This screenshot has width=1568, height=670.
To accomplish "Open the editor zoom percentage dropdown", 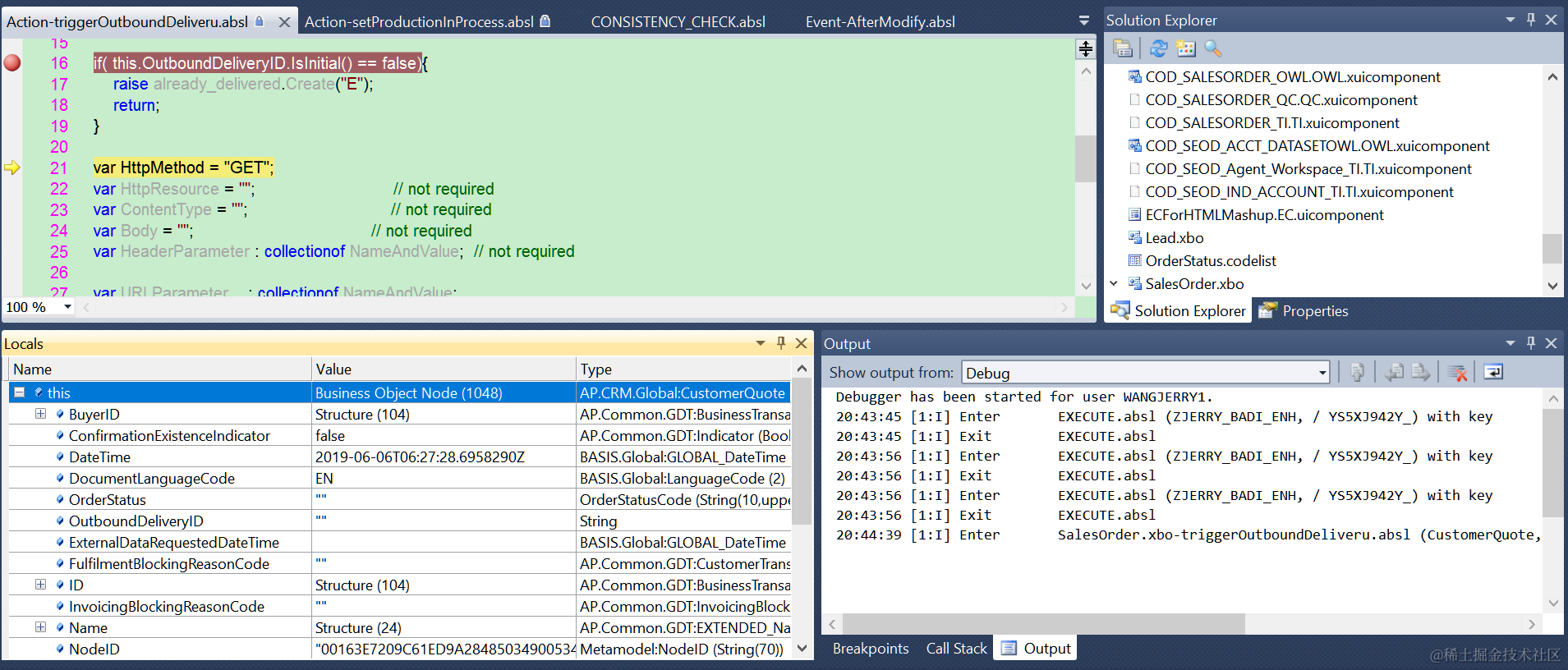I will (67, 307).
